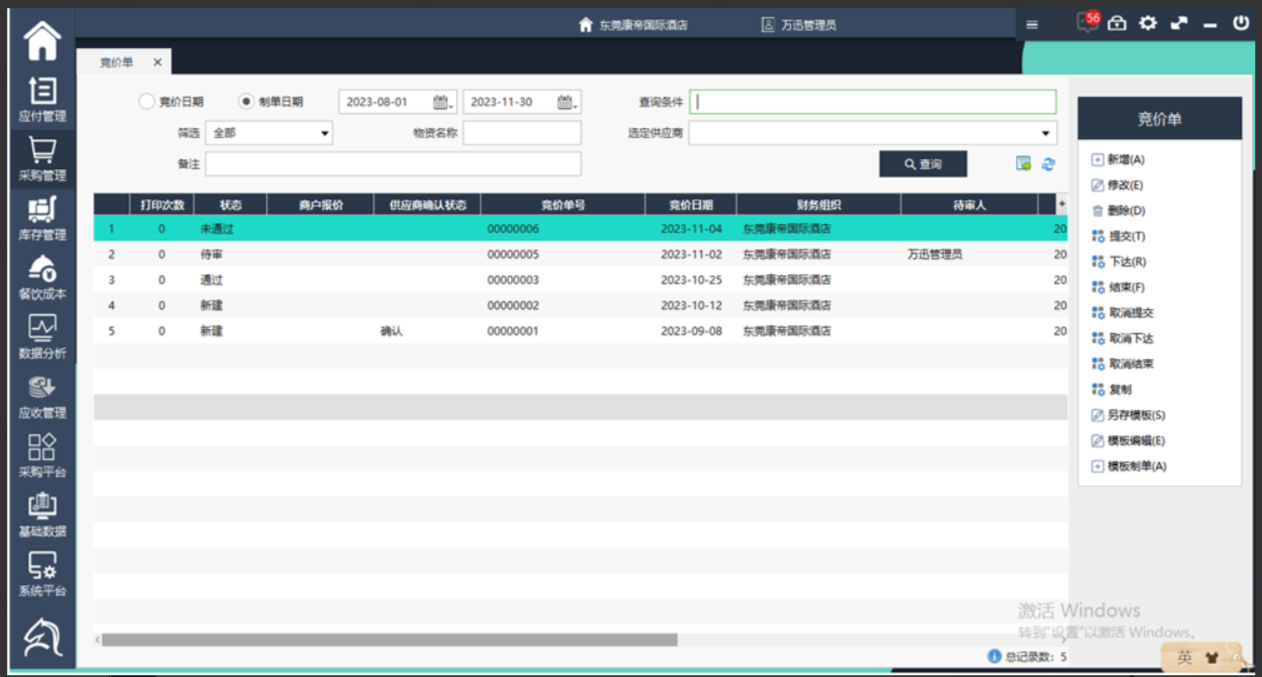1262x677 pixels.
Task: Select the 竞价日期 radio button
Action: [x=147, y=102]
